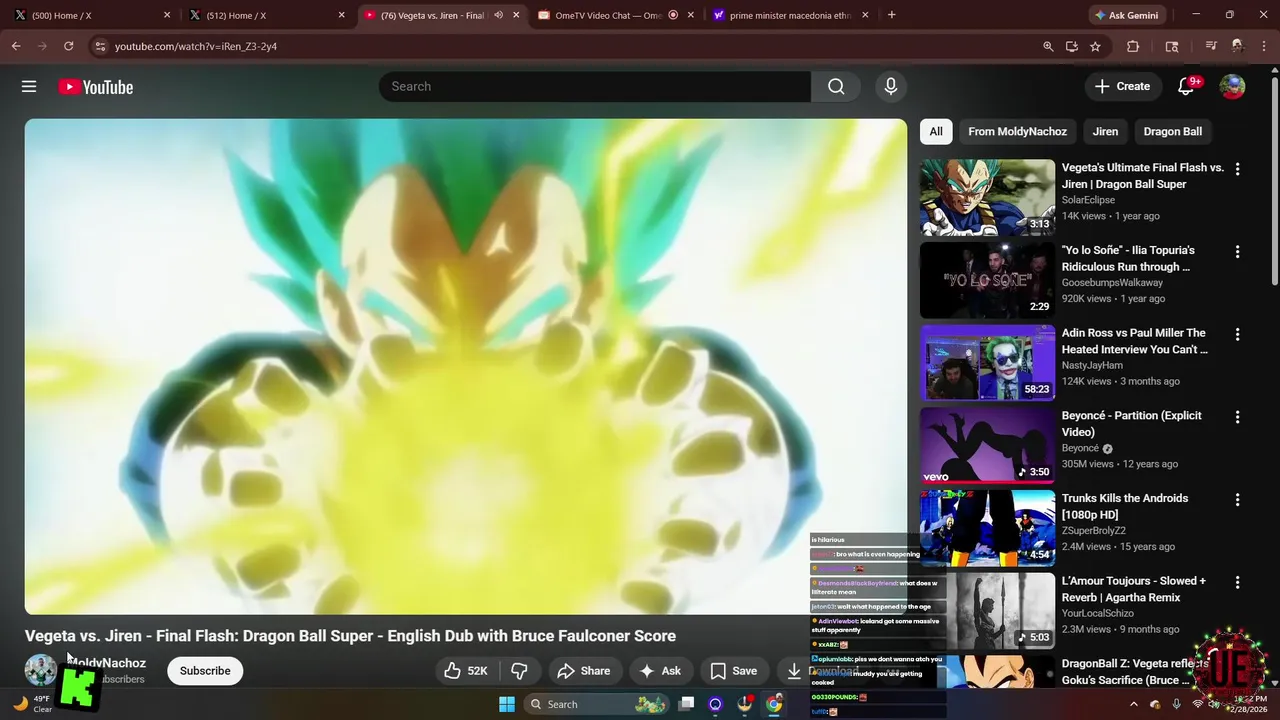The width and height of the screenshot is (1280, 720).
Task: Save the video to a playlist
Action: (x=733, y=671)
